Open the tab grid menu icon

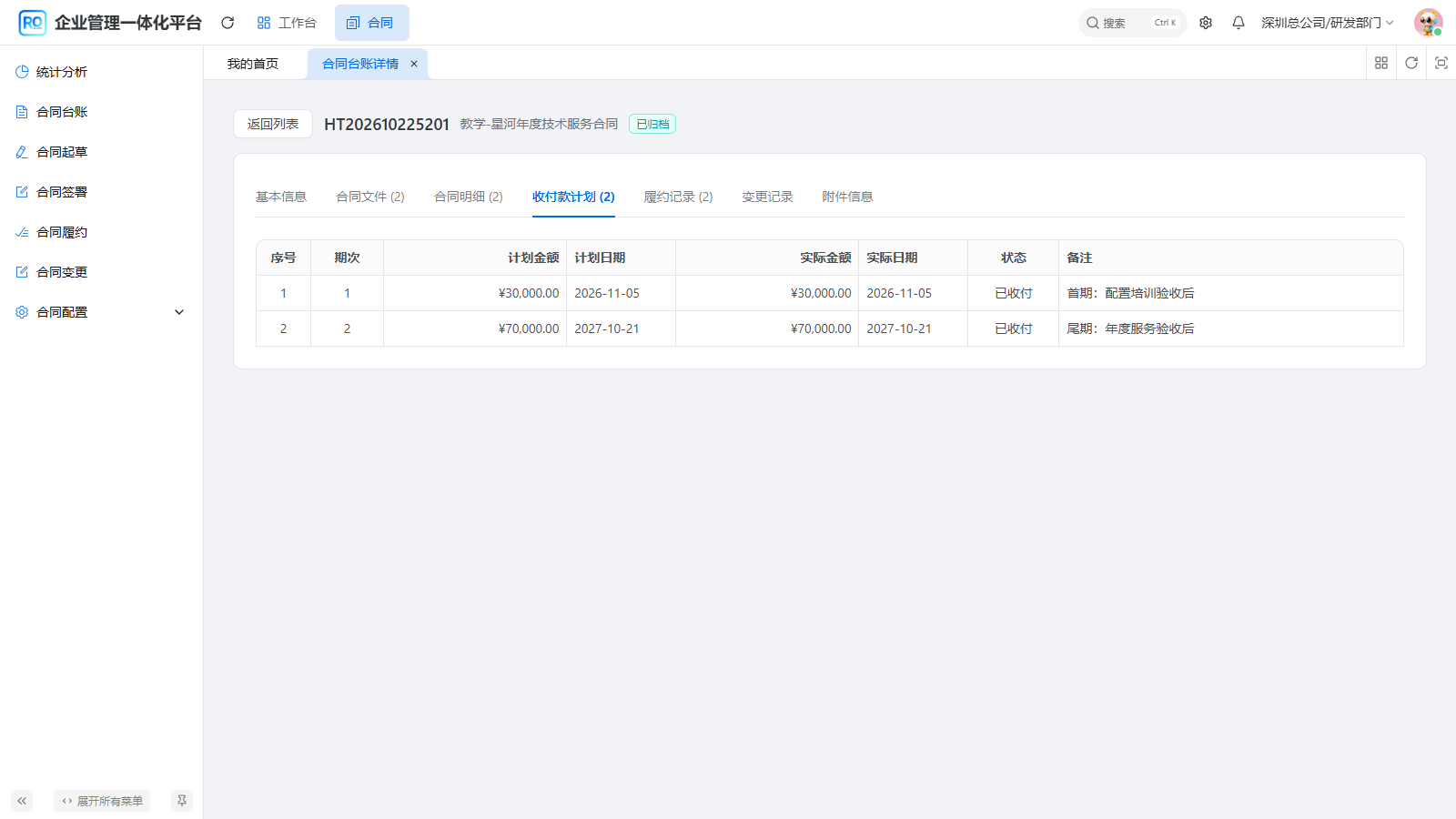(x=1381, y=63)
